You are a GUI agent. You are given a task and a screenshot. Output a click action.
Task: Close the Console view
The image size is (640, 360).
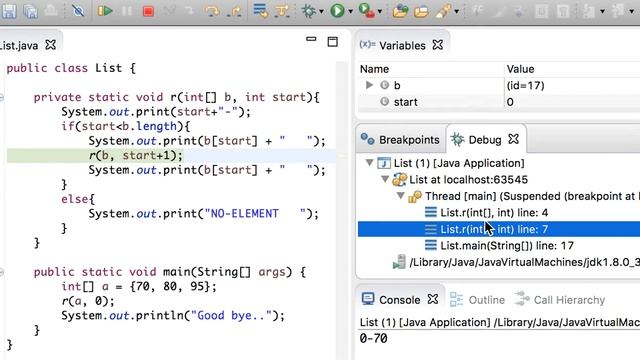tap(433, 299)
